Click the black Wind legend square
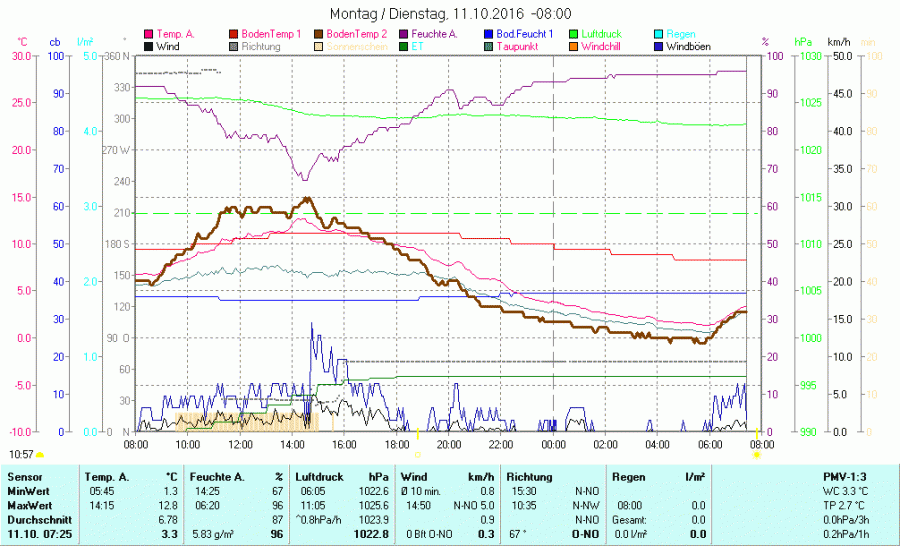Screen dimensions: 900x546 click(x=149, y=47)
